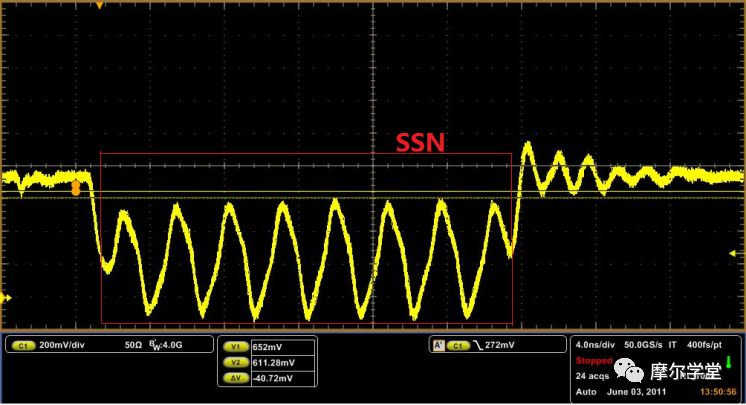Click the IT interpolation mode label
746x405 pixels.
tap(672, 345)
